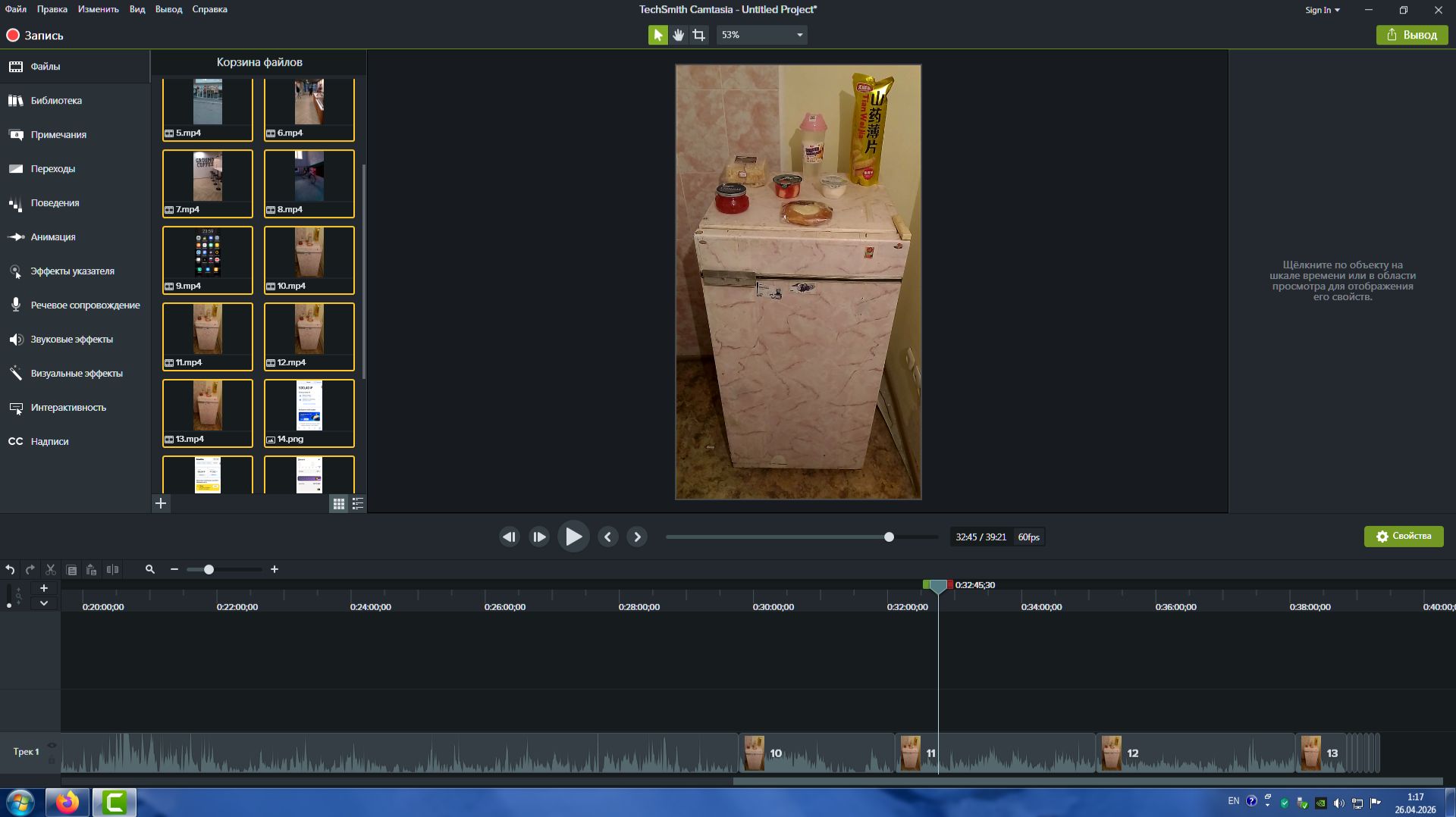Select the 9.mp4 clip thumbnail
The height and width of the screenshot is (817, 1456).
click(x=208, y=260)
